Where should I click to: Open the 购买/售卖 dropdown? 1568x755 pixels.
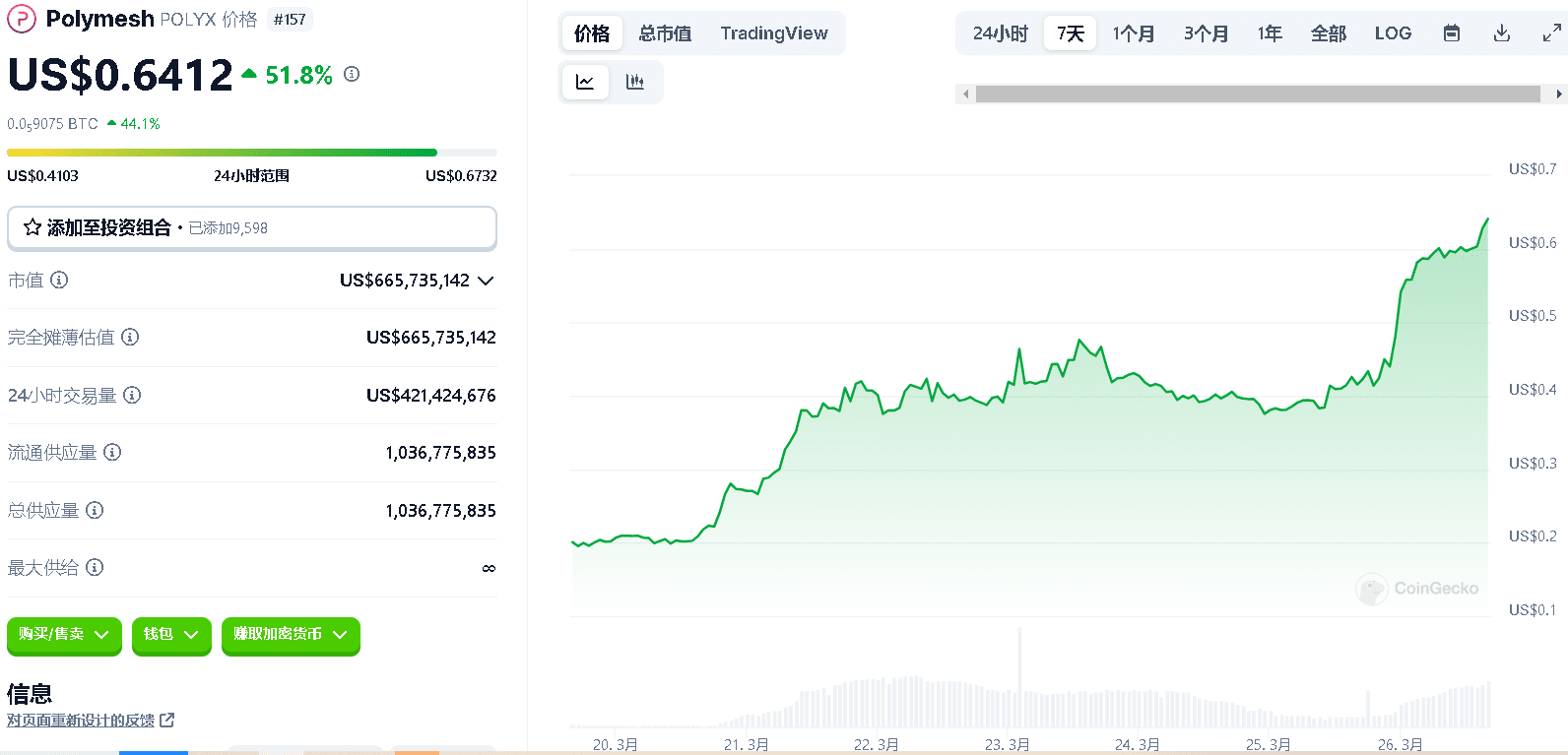pyautogui.click(x=64, y=635)
